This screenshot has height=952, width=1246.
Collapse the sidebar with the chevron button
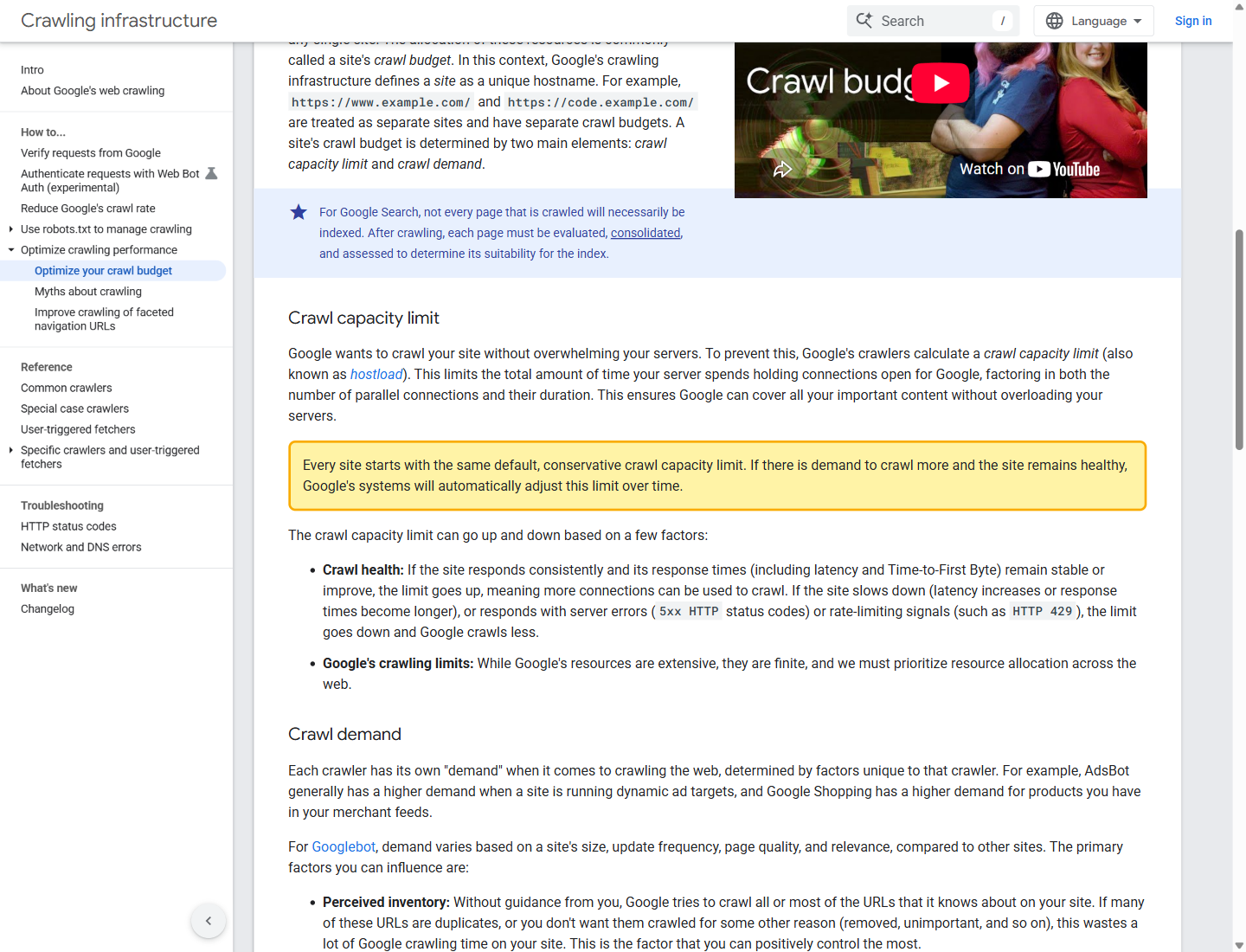[209, 921]
